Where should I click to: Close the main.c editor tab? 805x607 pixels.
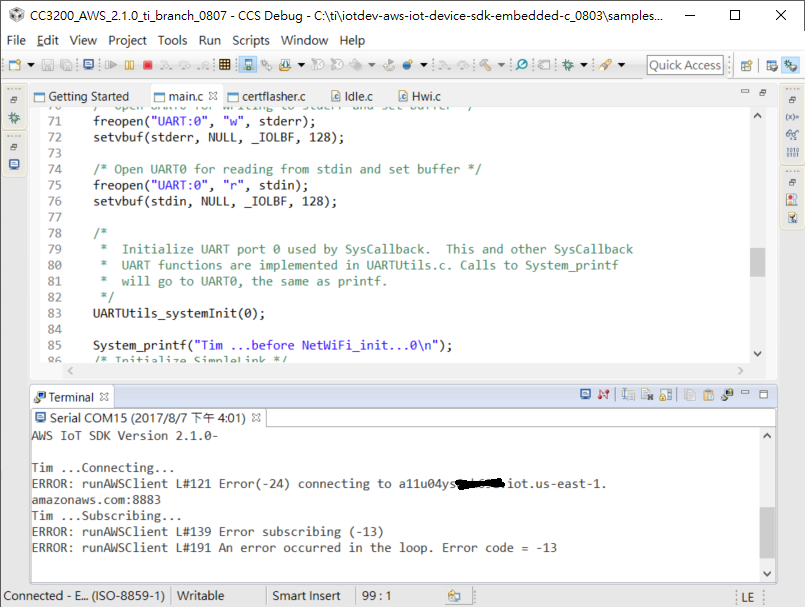point(213,96)
